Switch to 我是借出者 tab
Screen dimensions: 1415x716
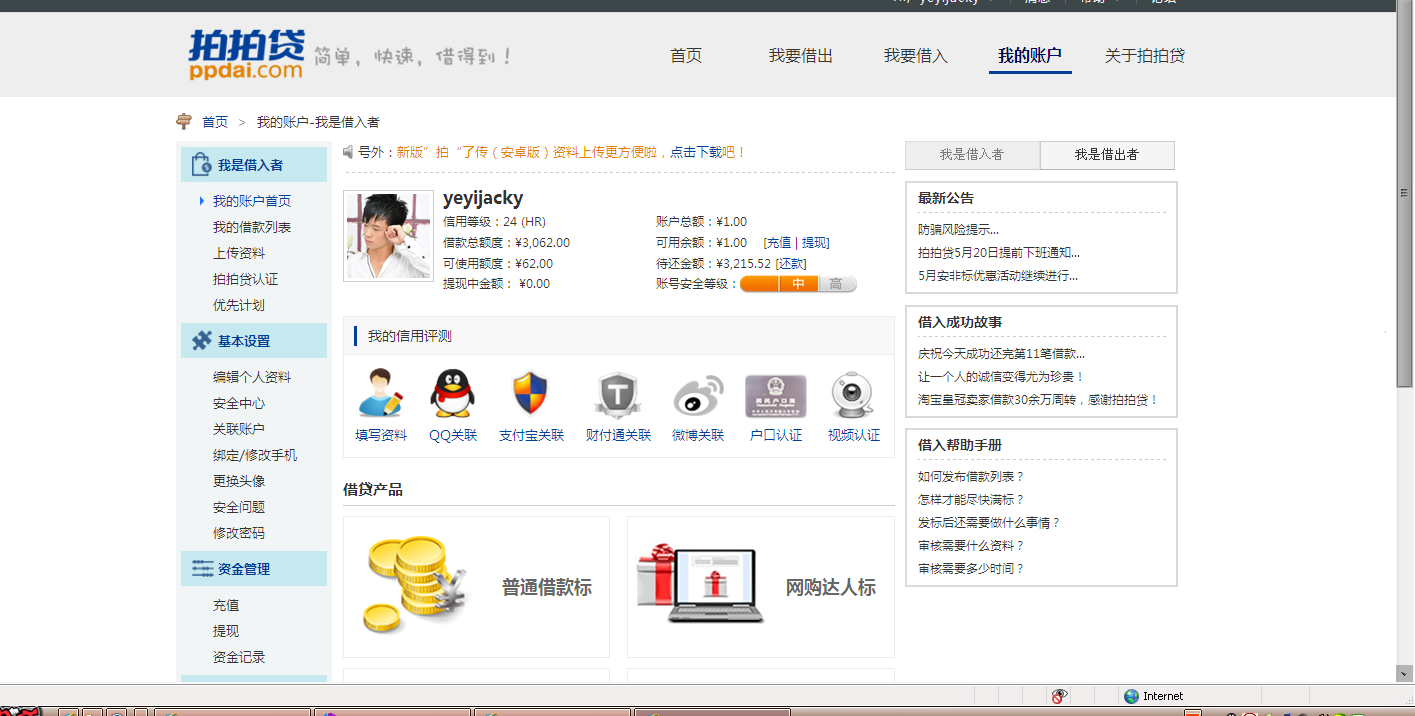pos(1106,155)
